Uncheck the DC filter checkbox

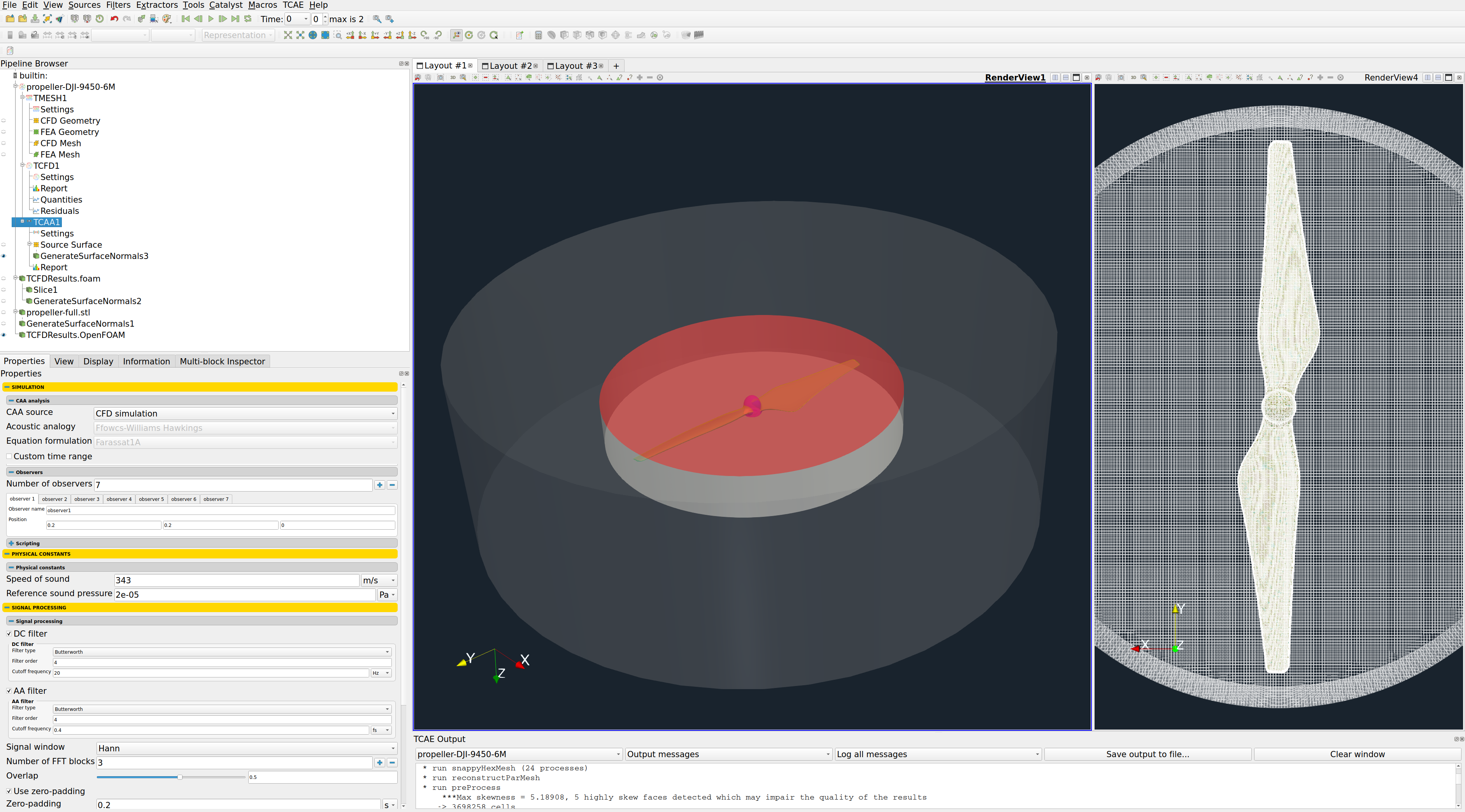(x=9, y=633)
